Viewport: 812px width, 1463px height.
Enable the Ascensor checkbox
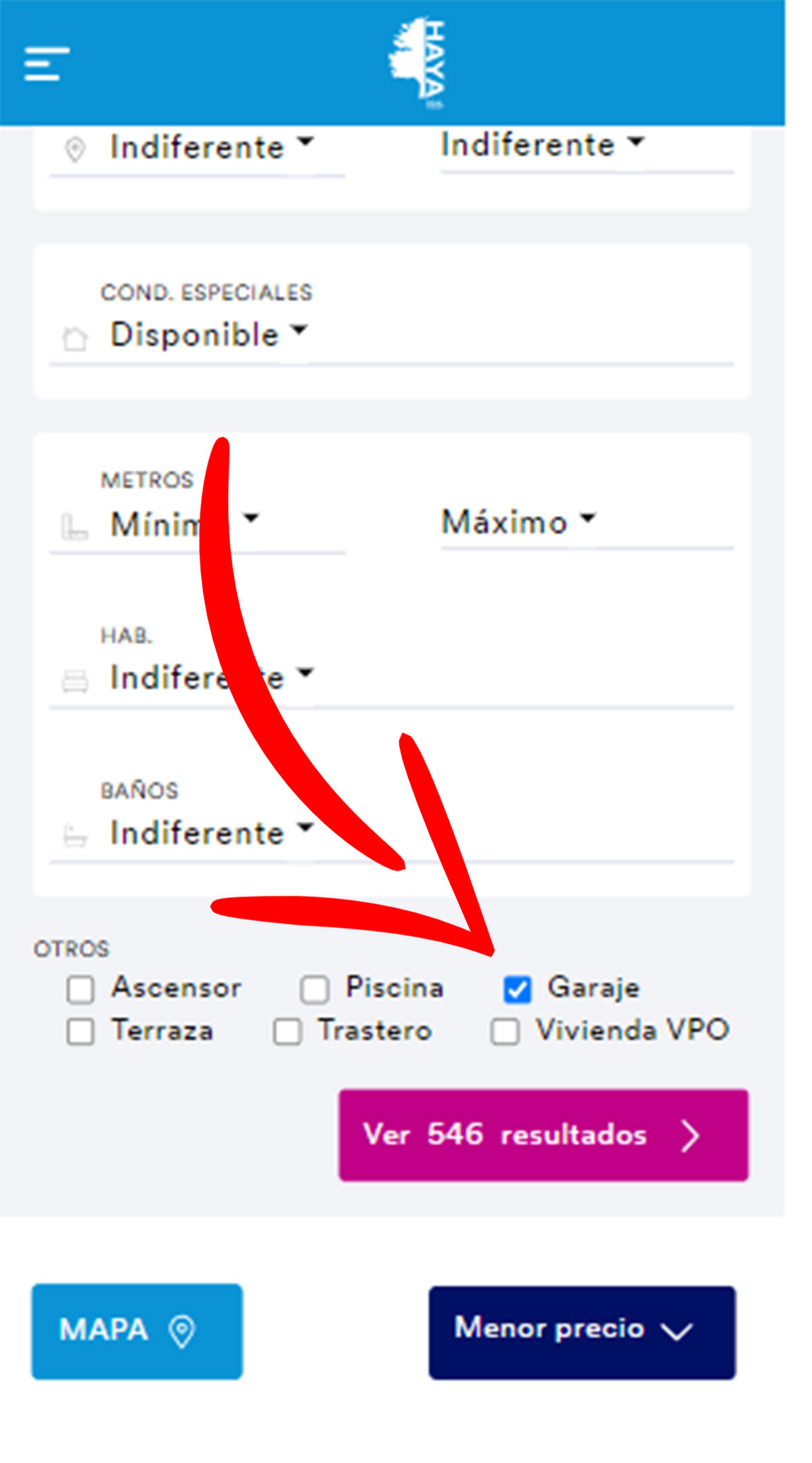(x=81, y=989)
